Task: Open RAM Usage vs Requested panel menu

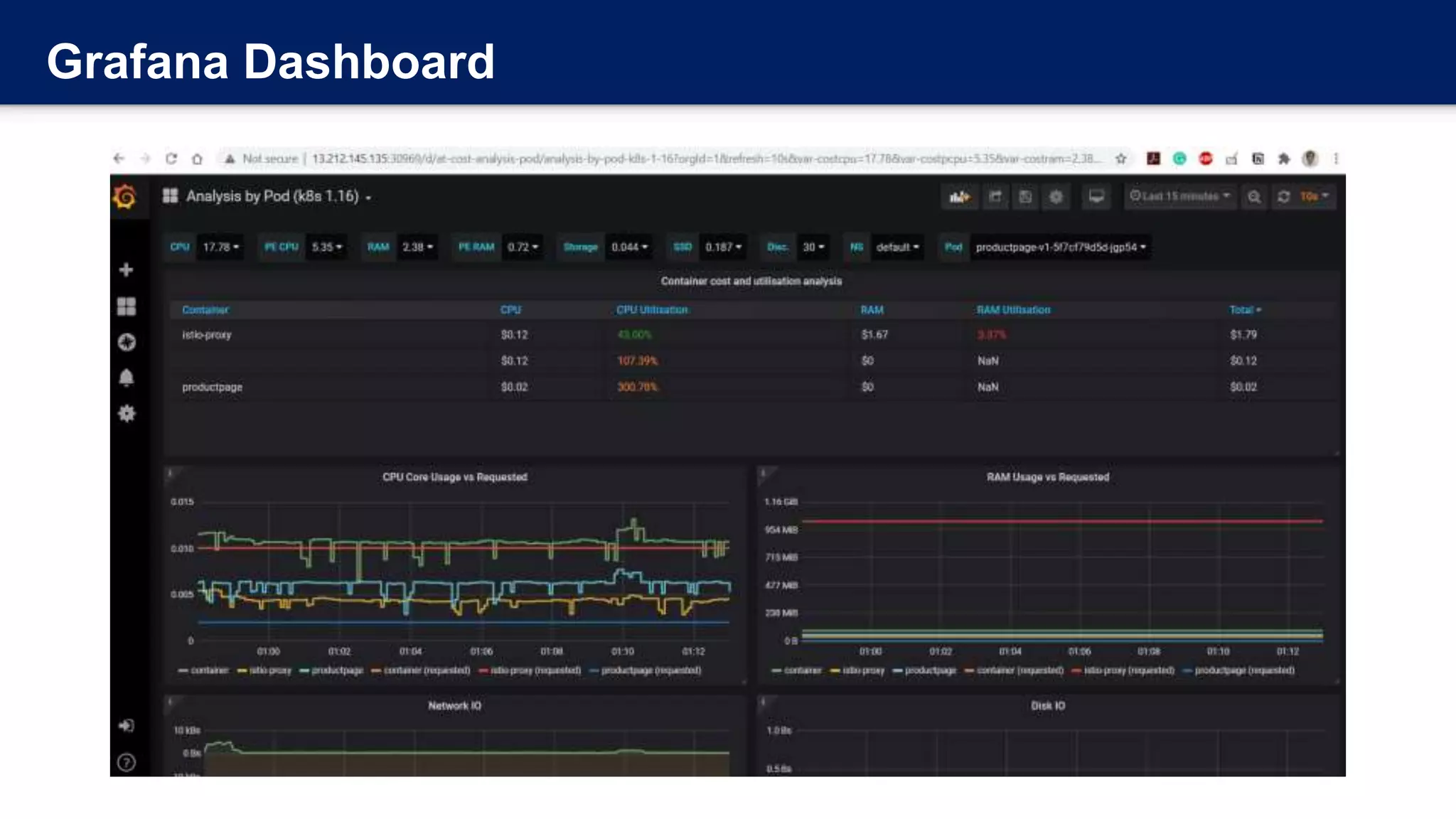Action: pos(1048,477)
